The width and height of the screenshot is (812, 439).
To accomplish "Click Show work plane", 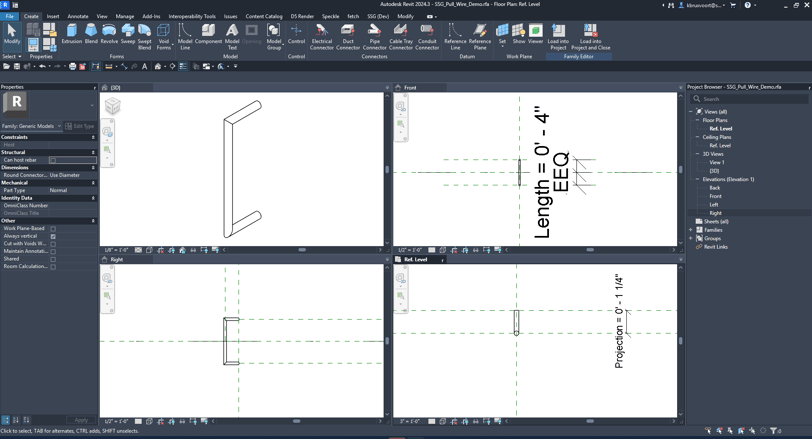I will [519, 34].
